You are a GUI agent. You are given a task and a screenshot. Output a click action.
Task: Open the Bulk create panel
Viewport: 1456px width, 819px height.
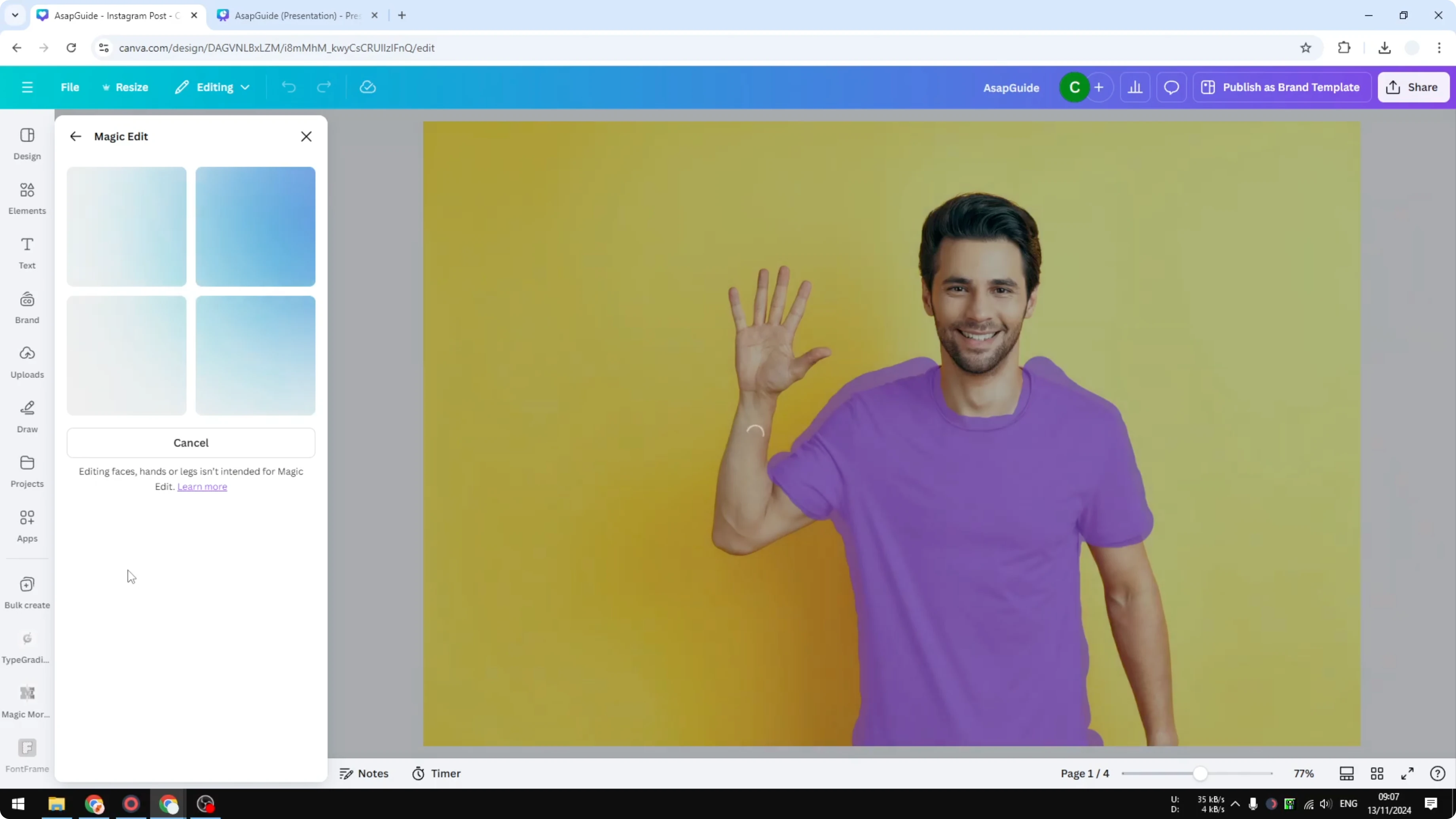pos(27,592)
